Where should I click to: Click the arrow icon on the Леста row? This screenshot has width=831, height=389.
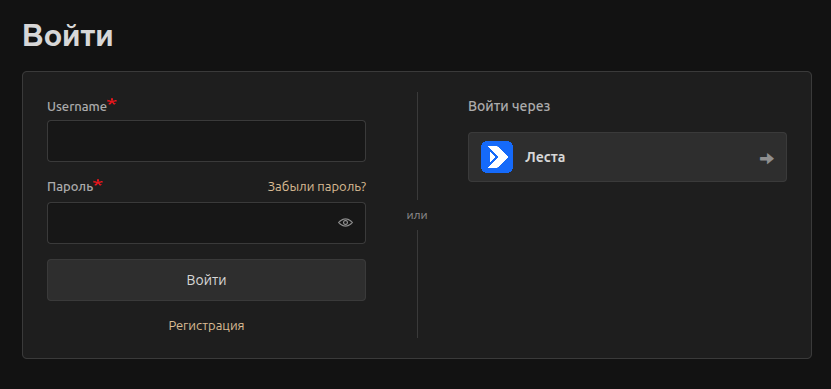(x=766, y=158)
